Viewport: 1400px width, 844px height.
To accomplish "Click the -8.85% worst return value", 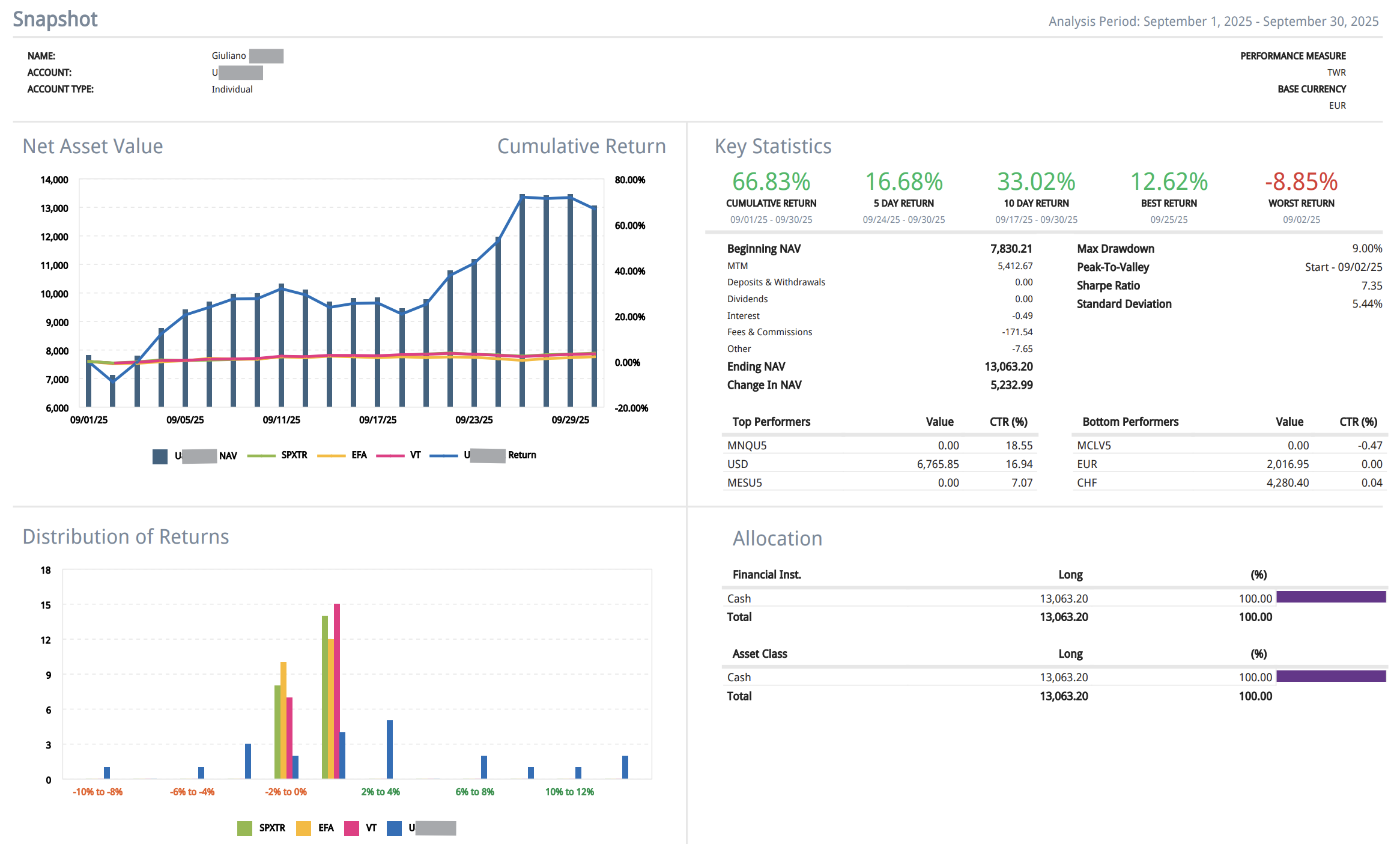I will (x=1301, y=182).
